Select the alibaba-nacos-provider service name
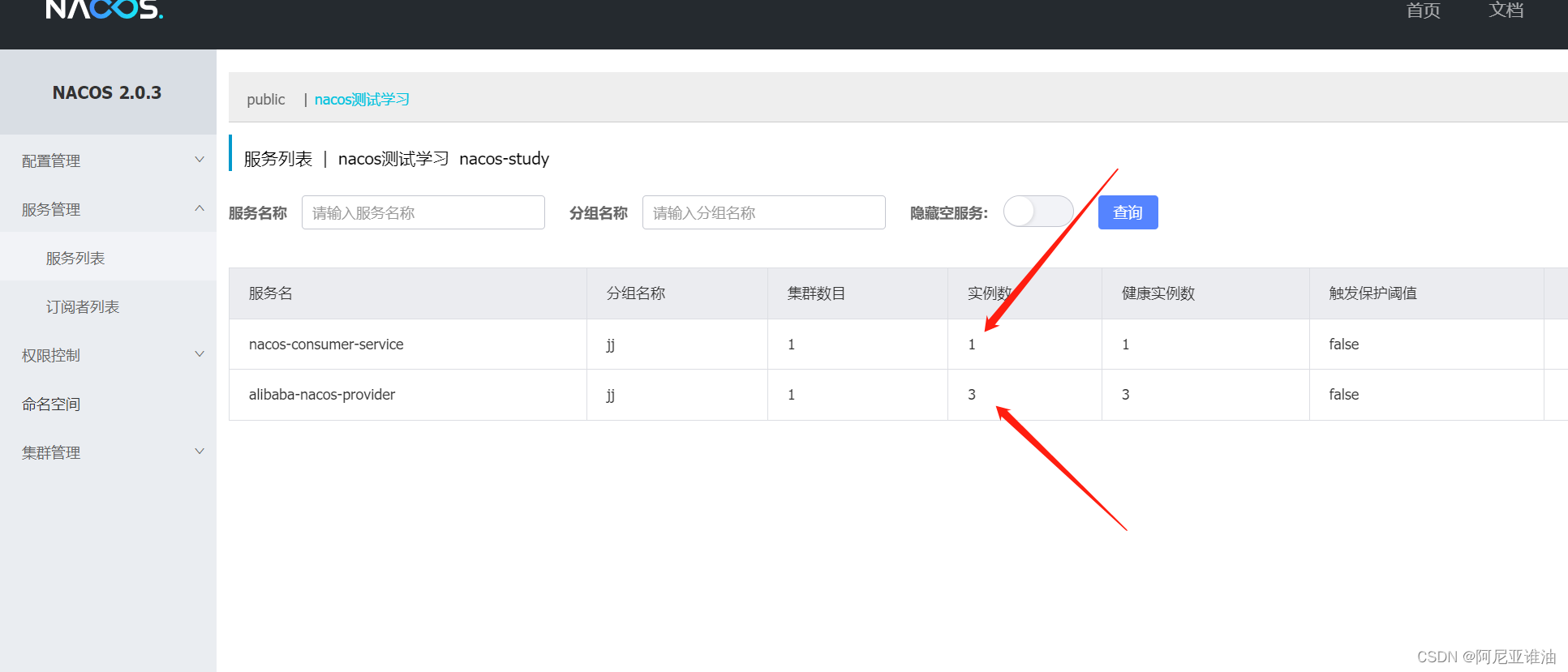This screenshot has width=1568, height=672. click(322, 394)
